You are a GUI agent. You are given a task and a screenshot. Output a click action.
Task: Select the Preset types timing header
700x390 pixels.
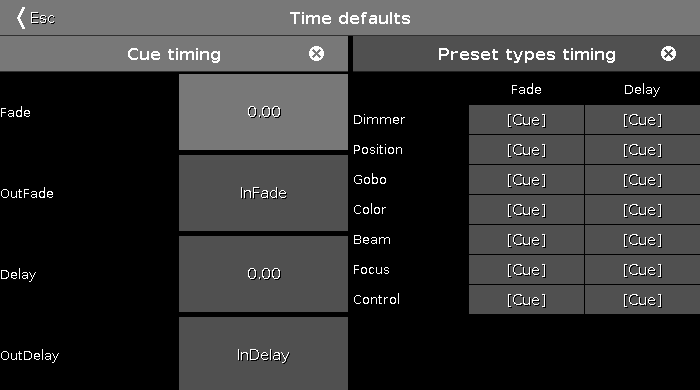click(526, 54)
